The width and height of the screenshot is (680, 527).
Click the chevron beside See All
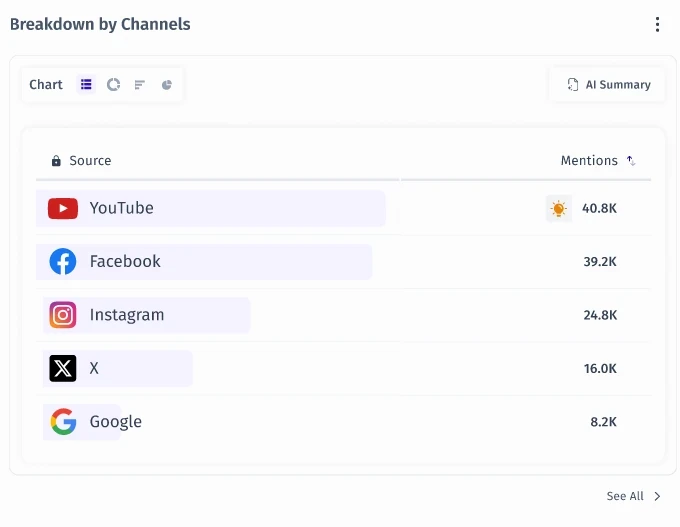click(x=657, y=496)
